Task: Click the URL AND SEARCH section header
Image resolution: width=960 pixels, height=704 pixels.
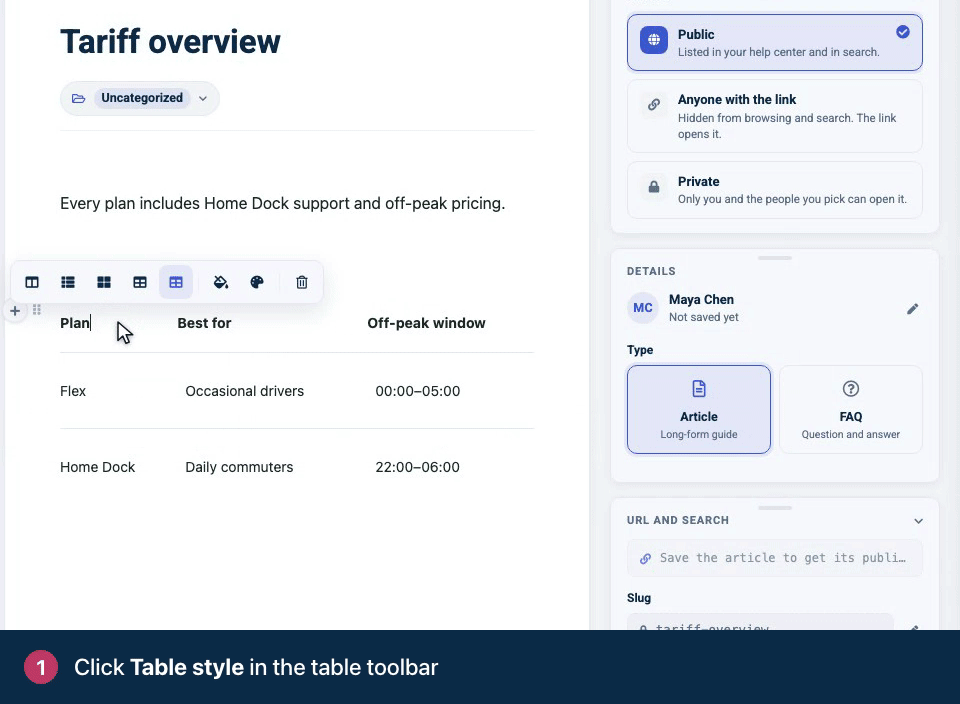Action: 678,520
